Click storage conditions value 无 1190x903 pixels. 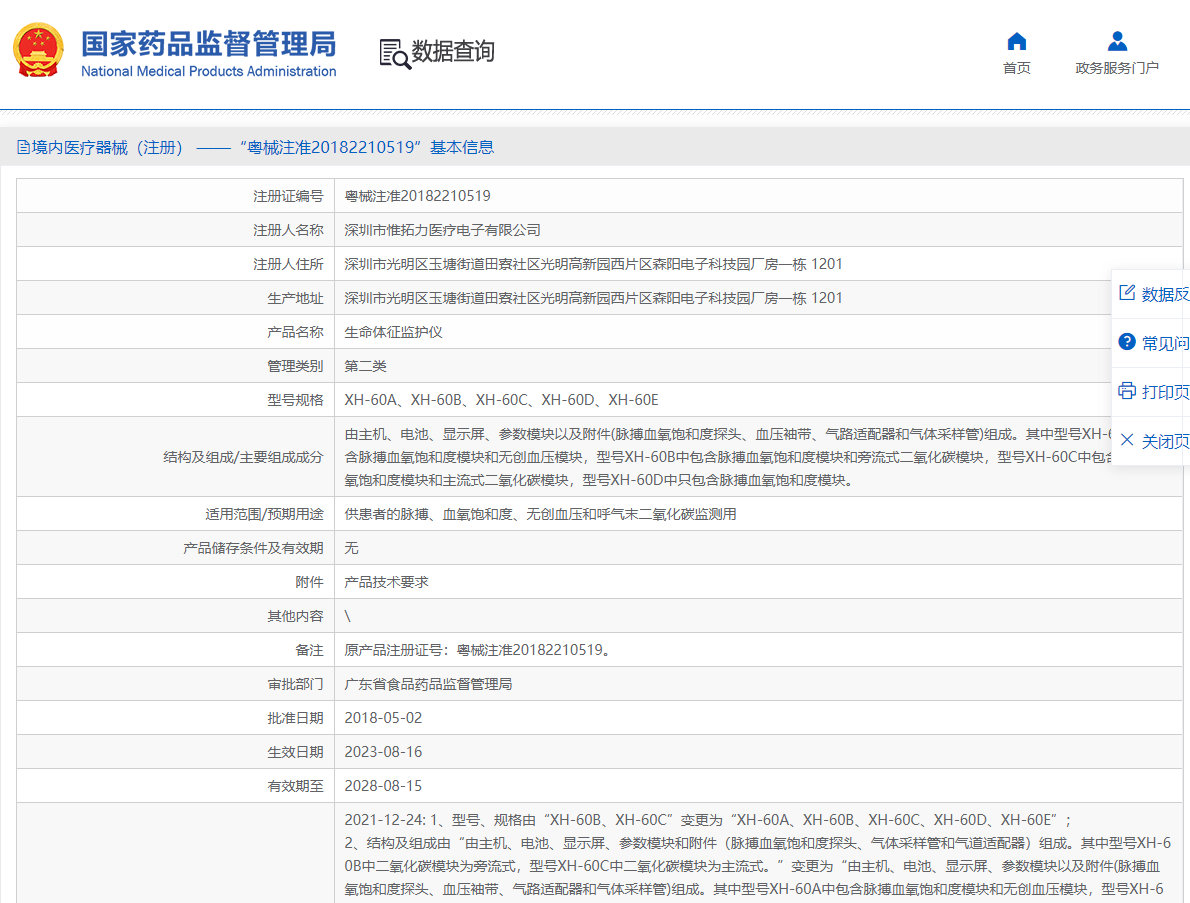tap(351, 548)
